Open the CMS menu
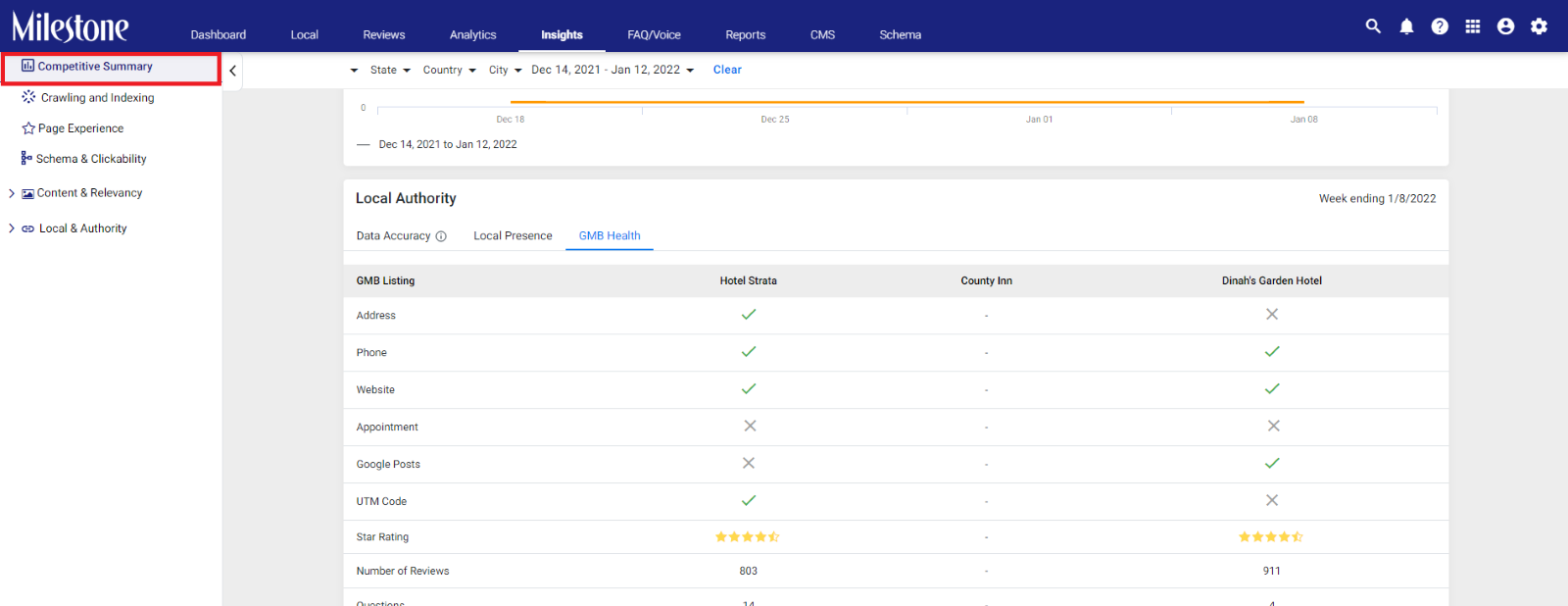This screenshot has height=606, width=1568. tap(823, 34)
